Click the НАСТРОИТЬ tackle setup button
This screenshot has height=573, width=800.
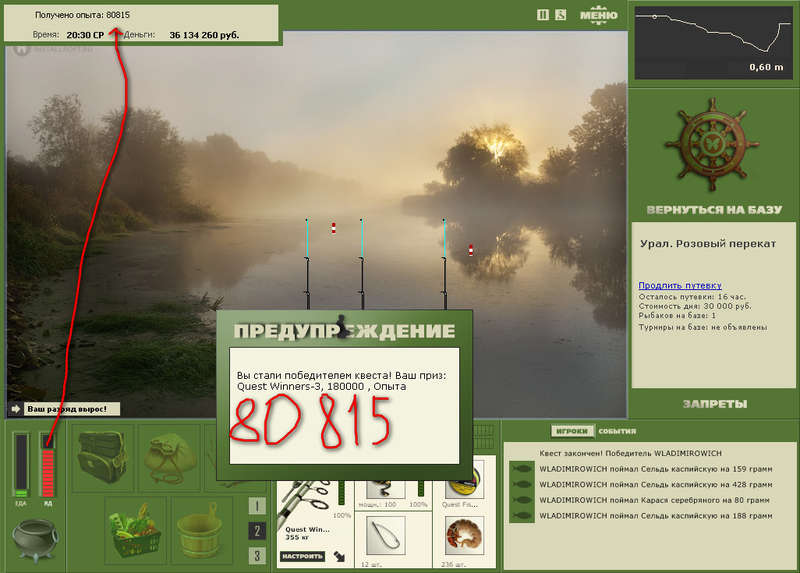point(302,556)
